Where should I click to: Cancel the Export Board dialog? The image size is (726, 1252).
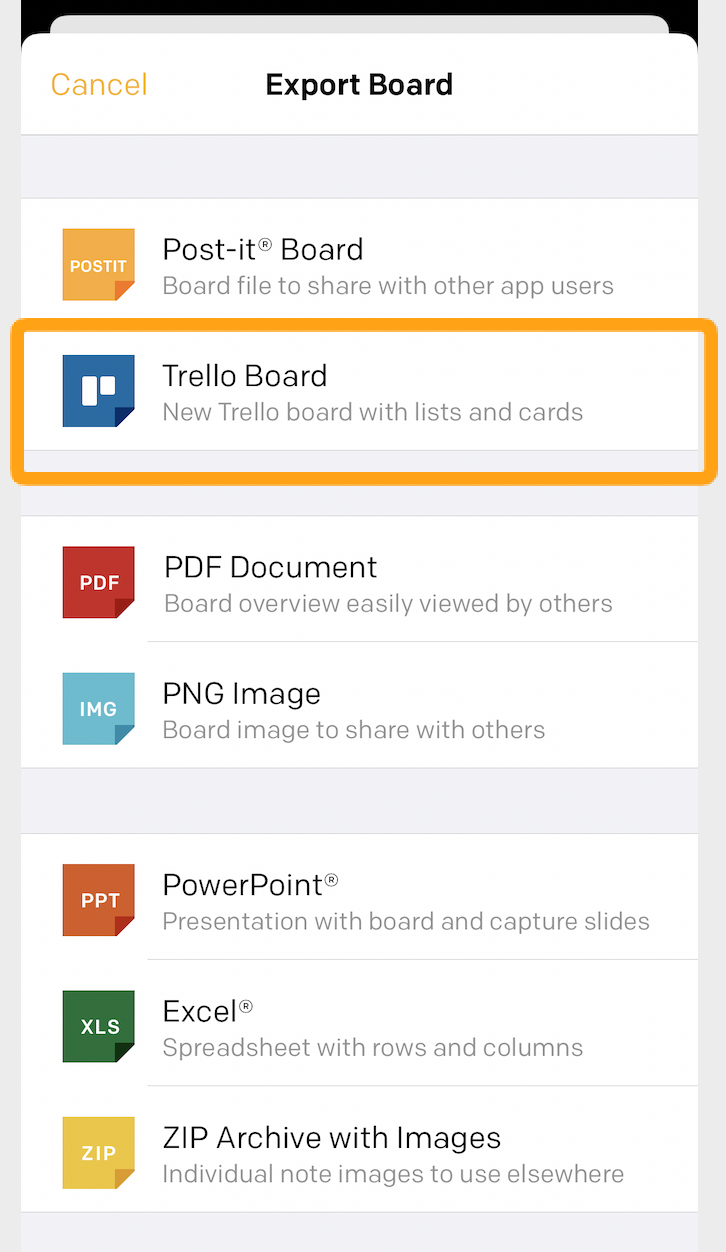99,84
